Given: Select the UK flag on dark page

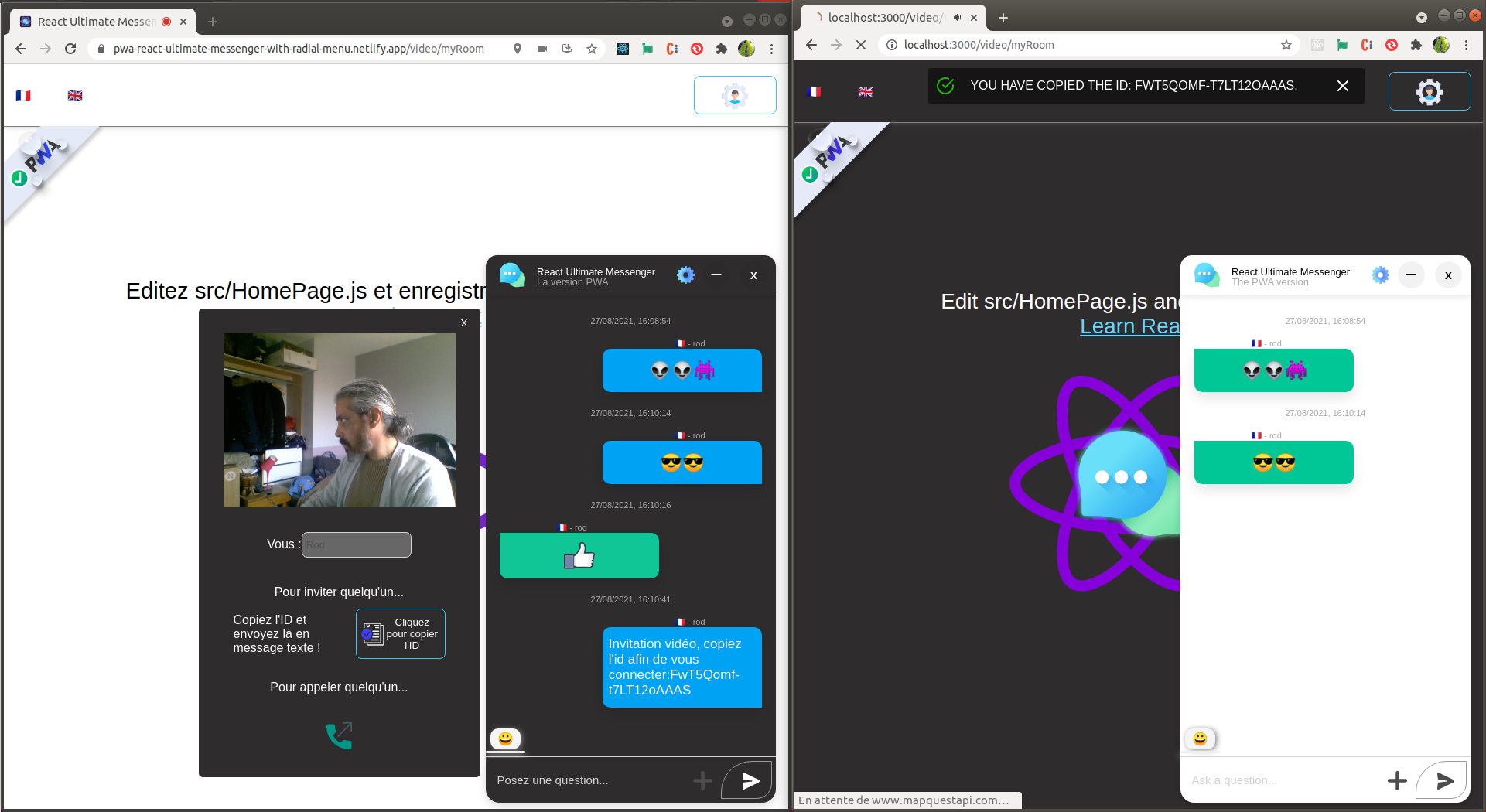Looking at the screenshot, I should [x=866, y=91].
